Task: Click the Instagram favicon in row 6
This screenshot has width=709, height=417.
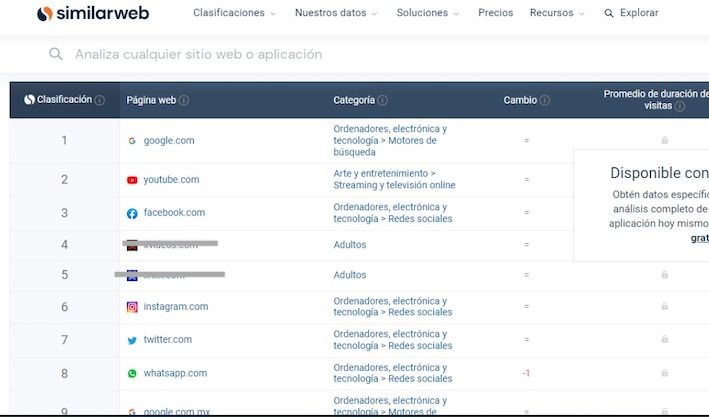Action: click(x=132, y=307)
